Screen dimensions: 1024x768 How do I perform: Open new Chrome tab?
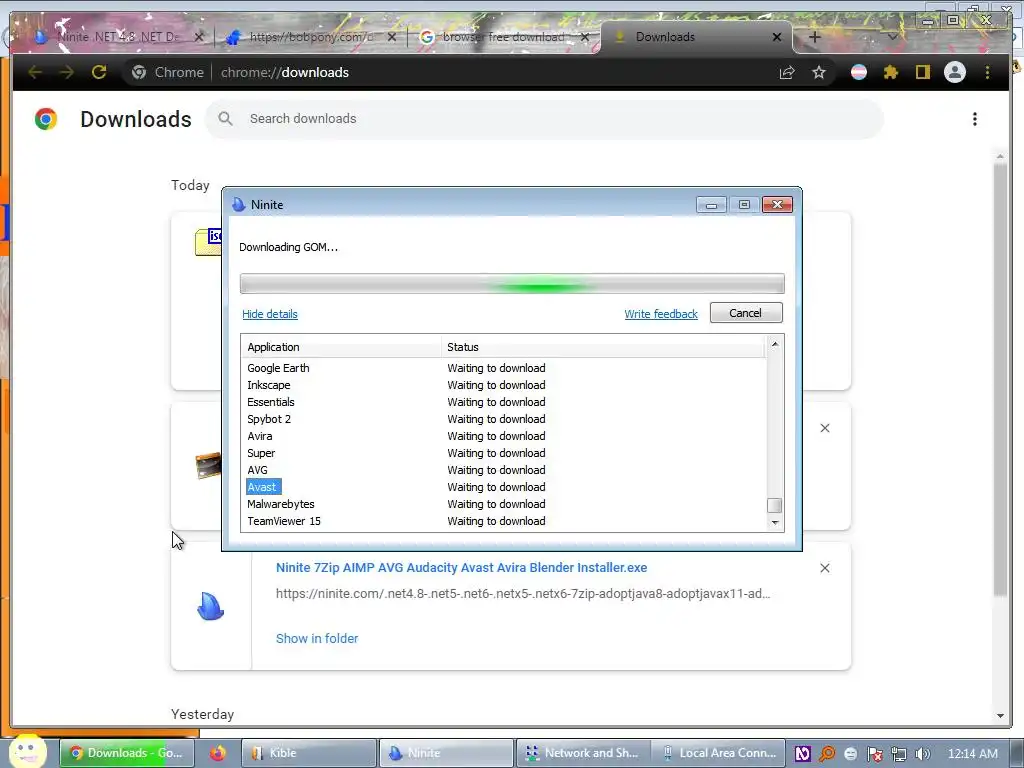click(814, 37)
